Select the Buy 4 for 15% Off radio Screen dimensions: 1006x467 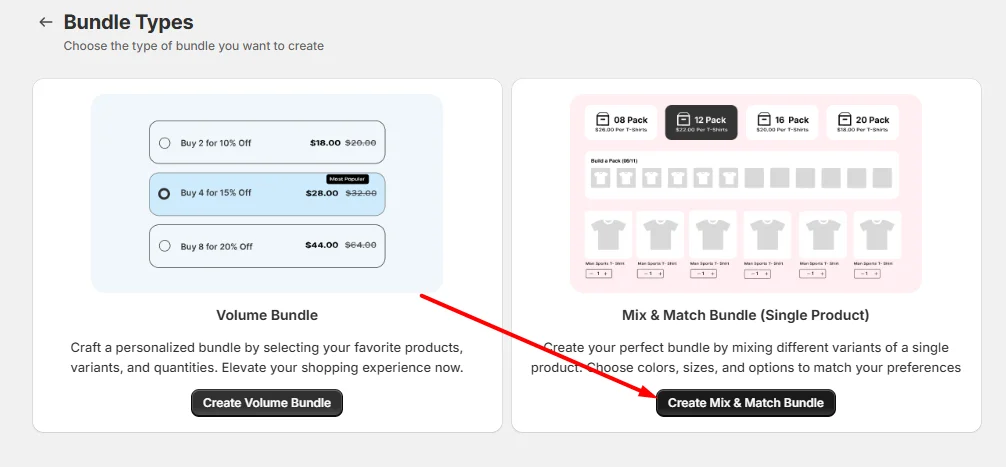coord(164,193)
